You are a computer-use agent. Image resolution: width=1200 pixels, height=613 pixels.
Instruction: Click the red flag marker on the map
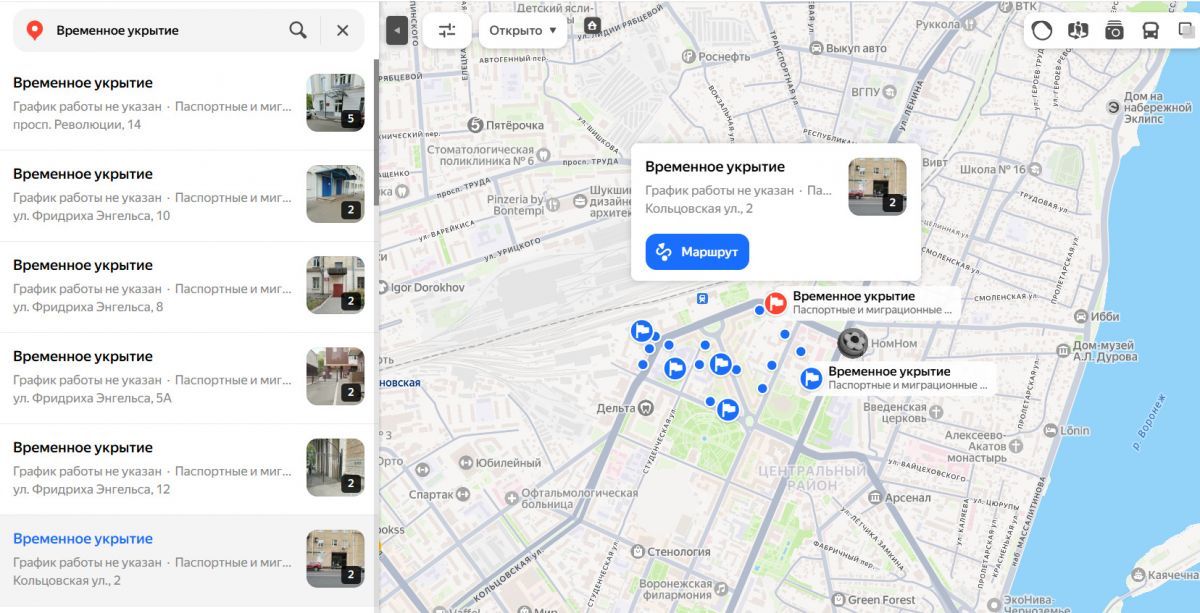[776, 303]
